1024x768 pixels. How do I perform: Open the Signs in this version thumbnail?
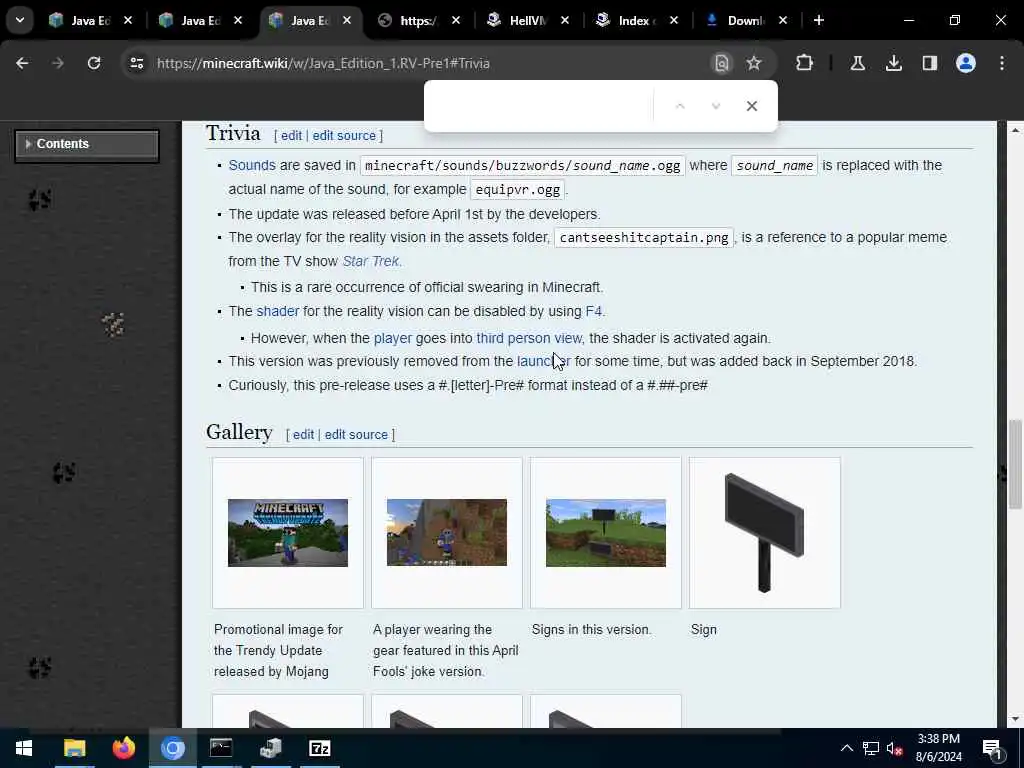point(606,533)
